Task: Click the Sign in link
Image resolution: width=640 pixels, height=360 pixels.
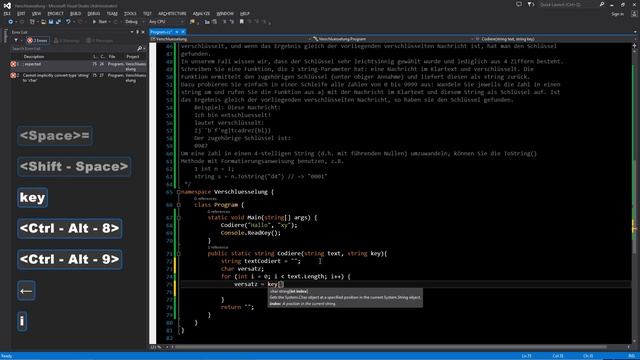Action: pos(617,14)
